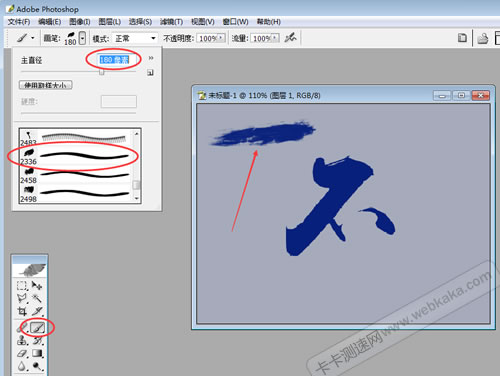Click brush list scroll up arrow
Screen dimensions: 500x376
(136, 134)
